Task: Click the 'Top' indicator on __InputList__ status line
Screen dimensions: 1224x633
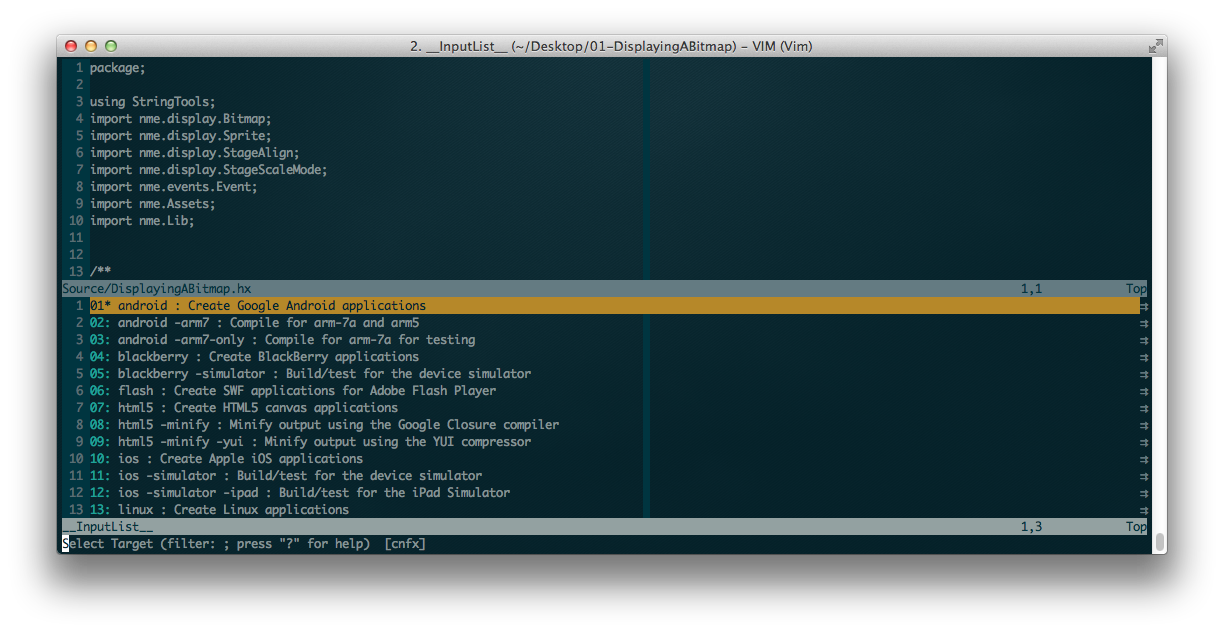Action: click(1136, 527)
